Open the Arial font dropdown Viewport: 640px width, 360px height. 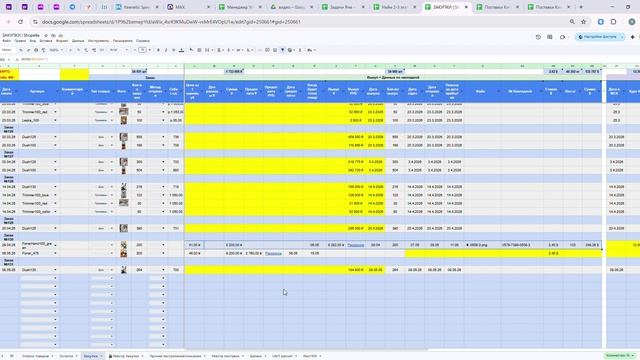point(119,50)
